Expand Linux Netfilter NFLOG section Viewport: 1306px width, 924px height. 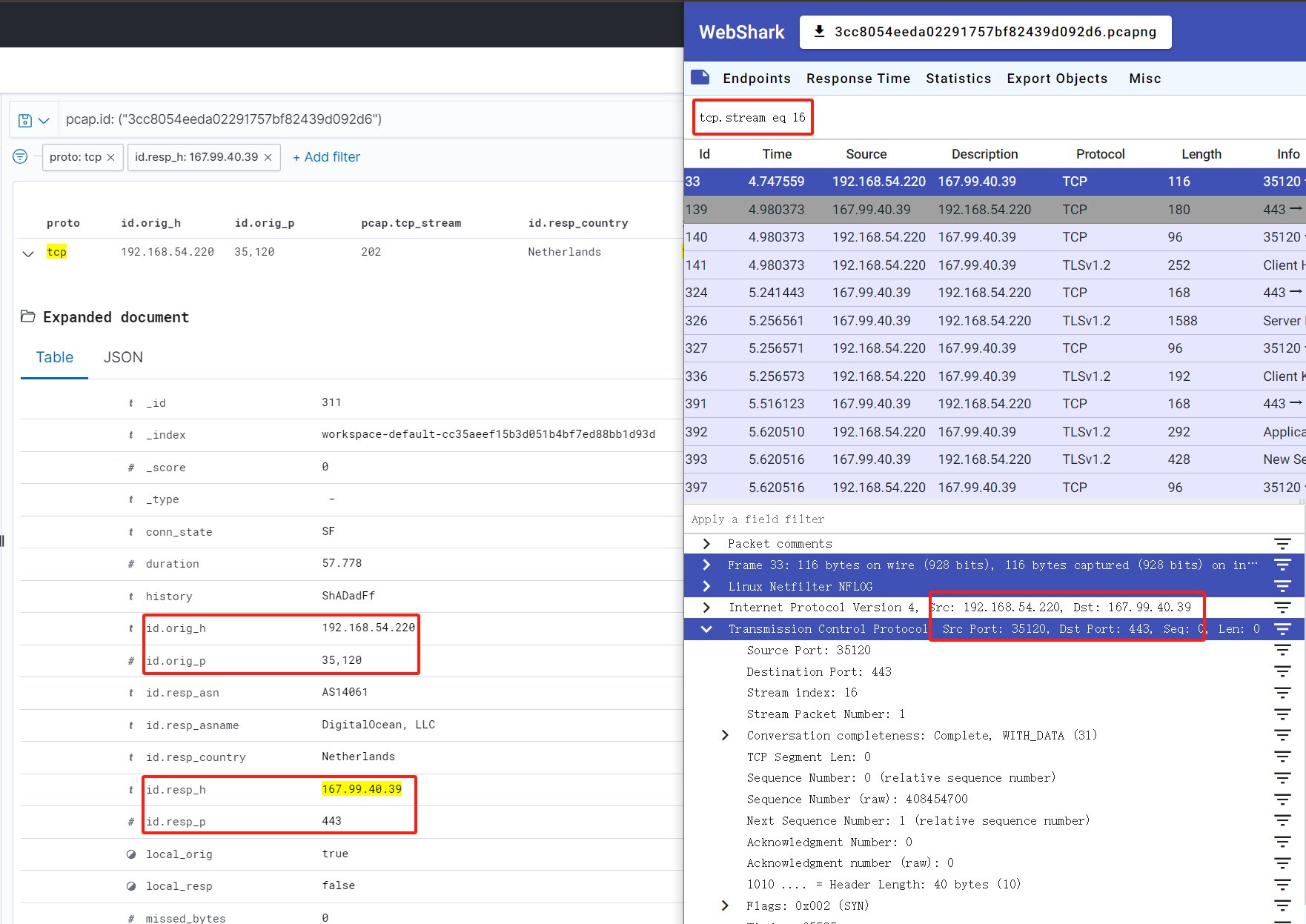tap(706, 586)
